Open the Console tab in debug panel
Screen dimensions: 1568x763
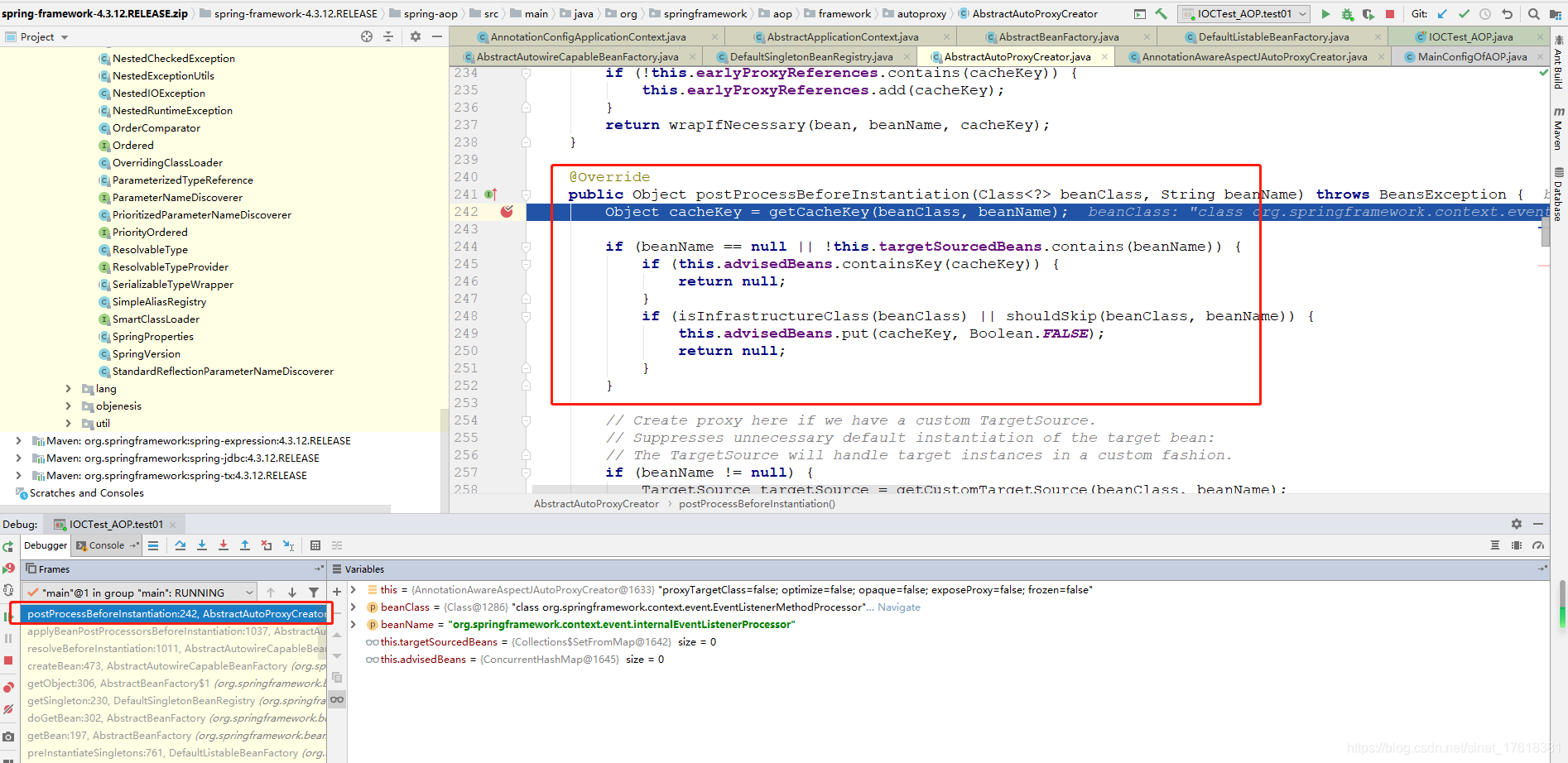coord(106,545)
